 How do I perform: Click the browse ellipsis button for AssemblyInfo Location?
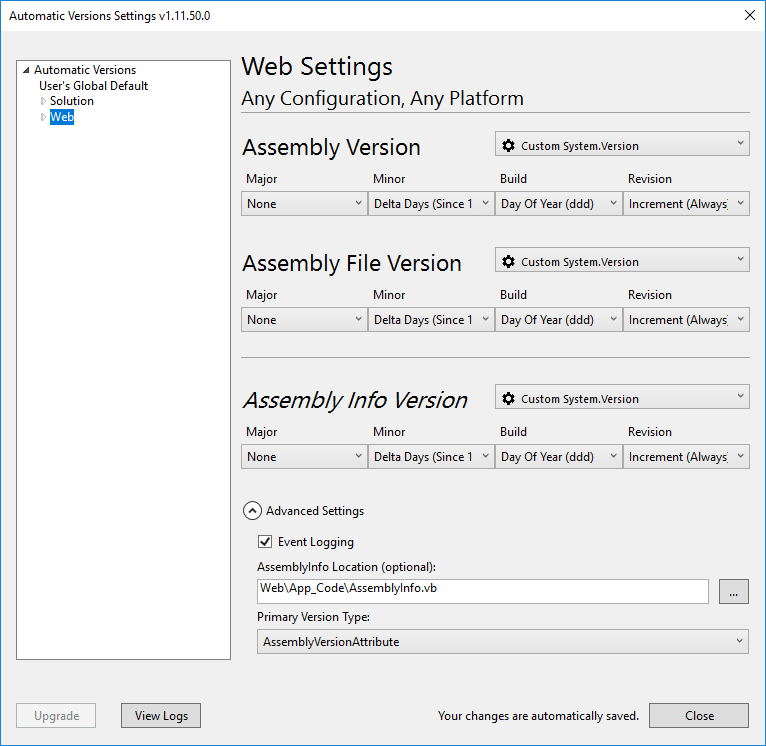[733, 592]
